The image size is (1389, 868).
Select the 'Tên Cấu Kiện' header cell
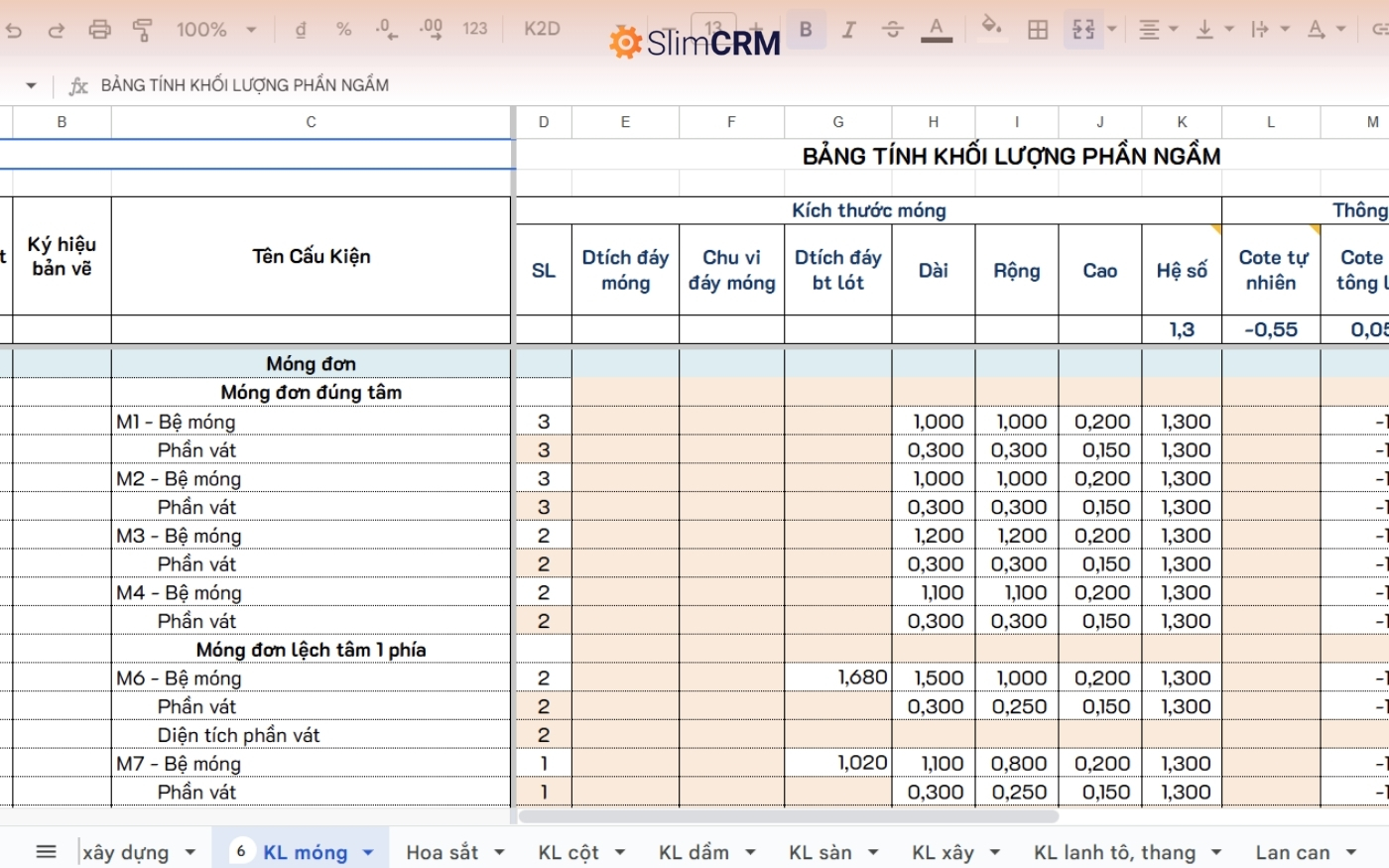point(312,256)
